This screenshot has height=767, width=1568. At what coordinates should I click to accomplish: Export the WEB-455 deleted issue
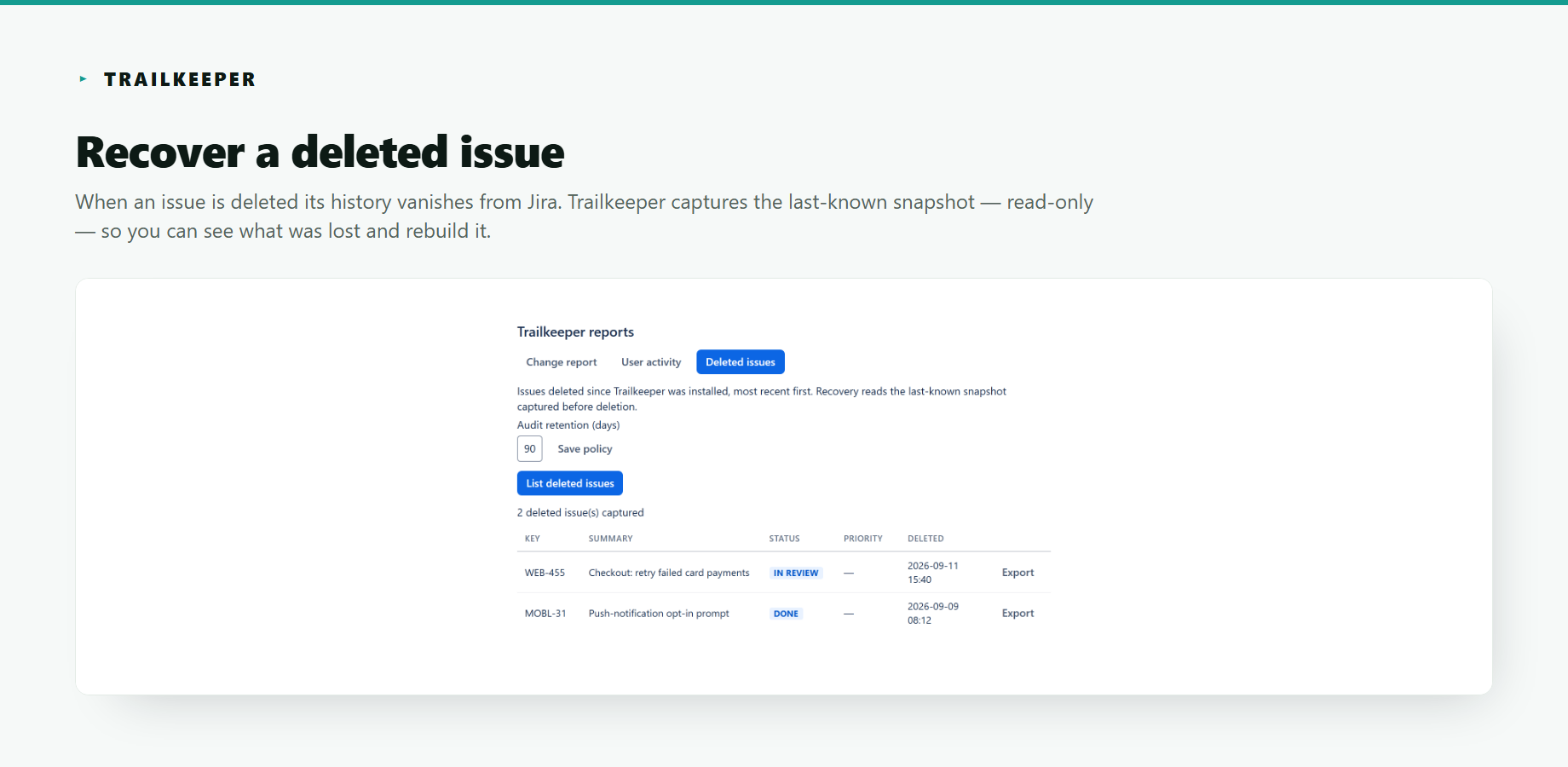pos(1017,573)
